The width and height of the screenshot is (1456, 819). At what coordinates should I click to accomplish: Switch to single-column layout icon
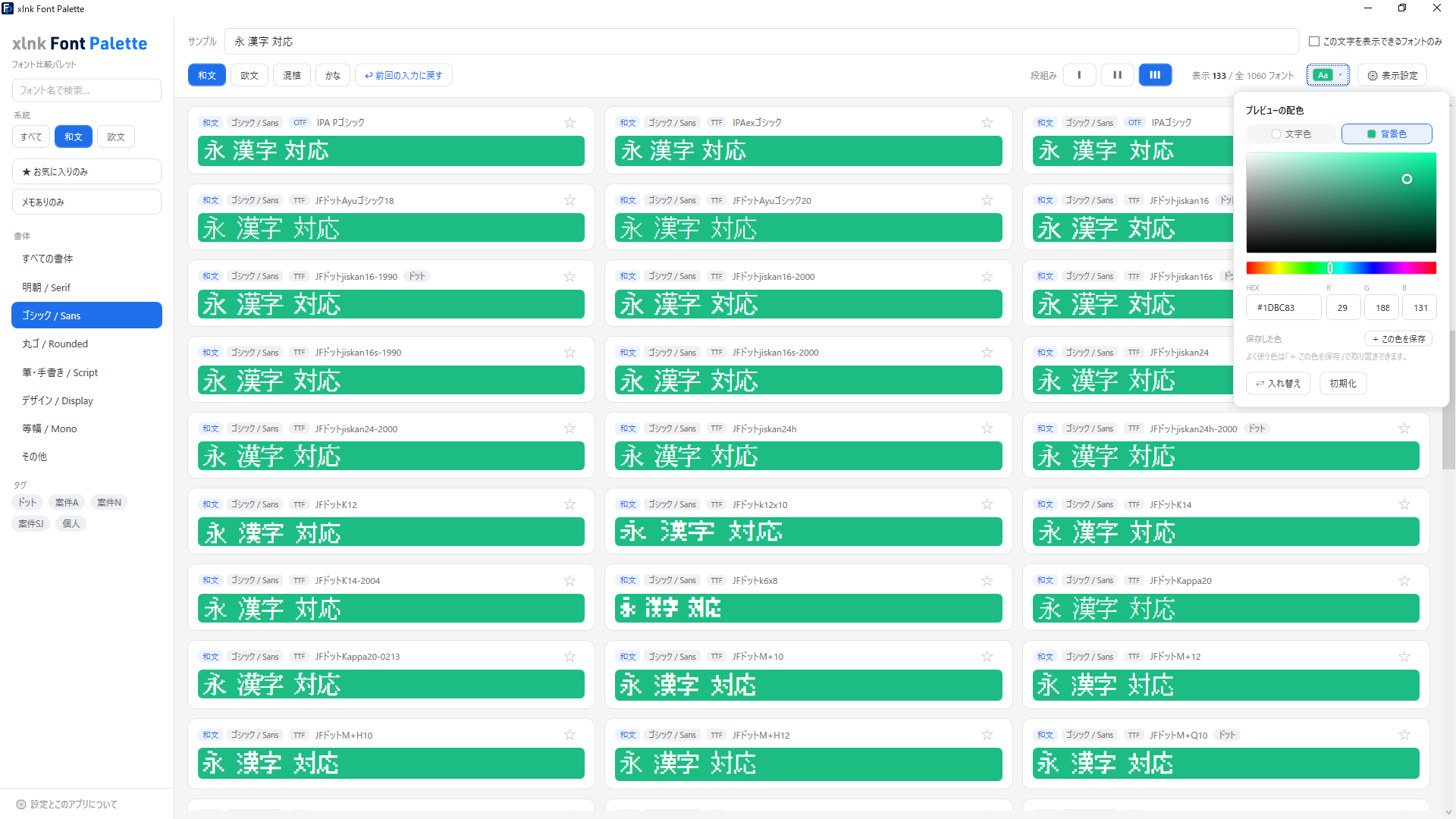1079,75
